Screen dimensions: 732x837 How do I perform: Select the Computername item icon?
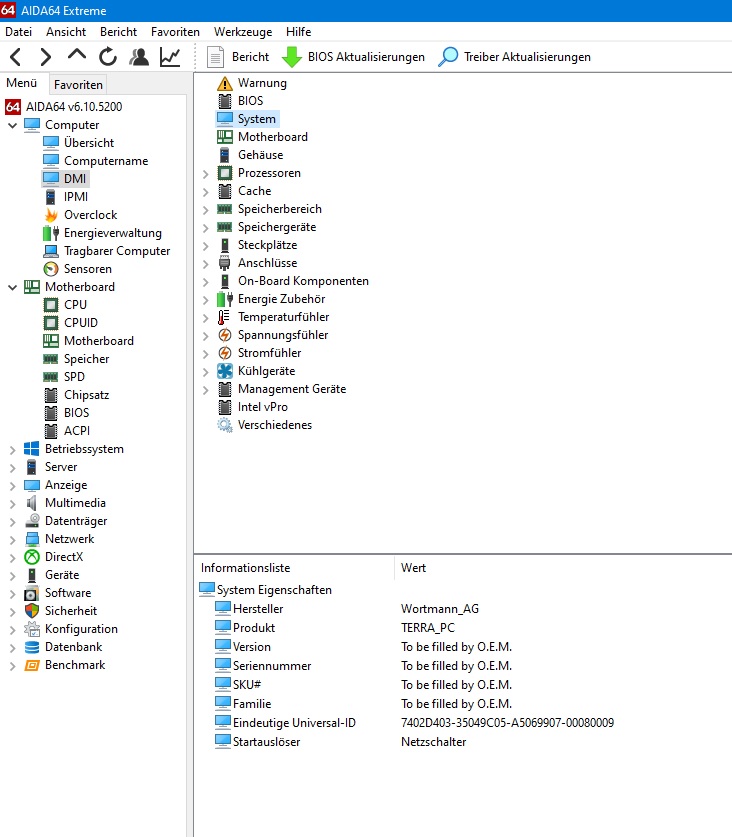[x=51, y=161]
